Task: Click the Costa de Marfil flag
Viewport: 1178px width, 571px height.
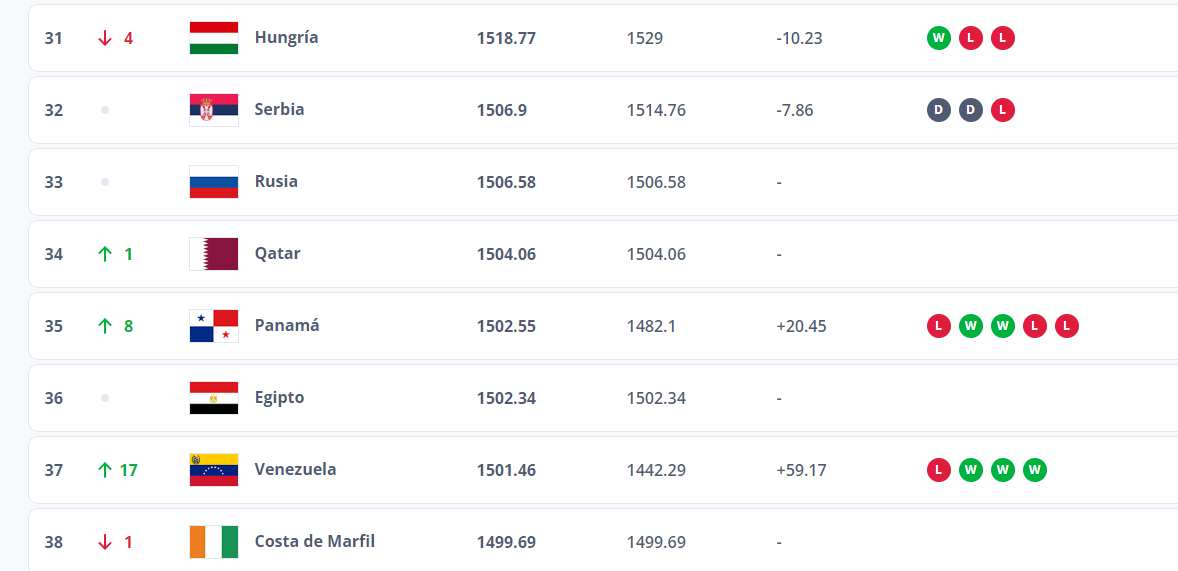Action: (x=213, y=542)
